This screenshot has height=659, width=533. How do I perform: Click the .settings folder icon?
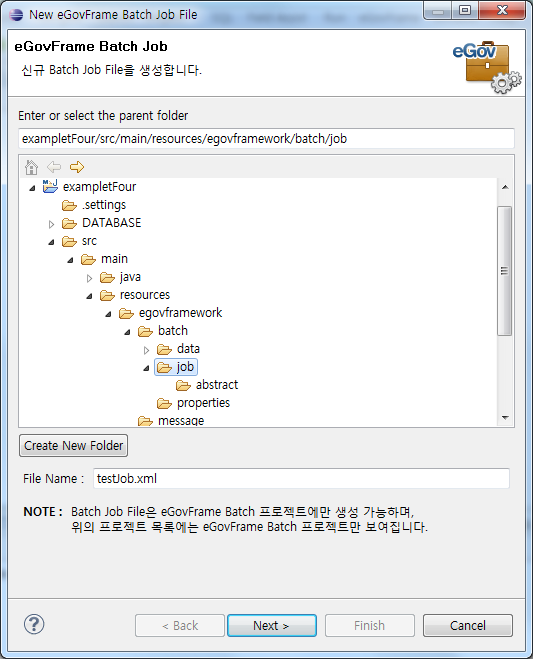click(x=69, y=205)
